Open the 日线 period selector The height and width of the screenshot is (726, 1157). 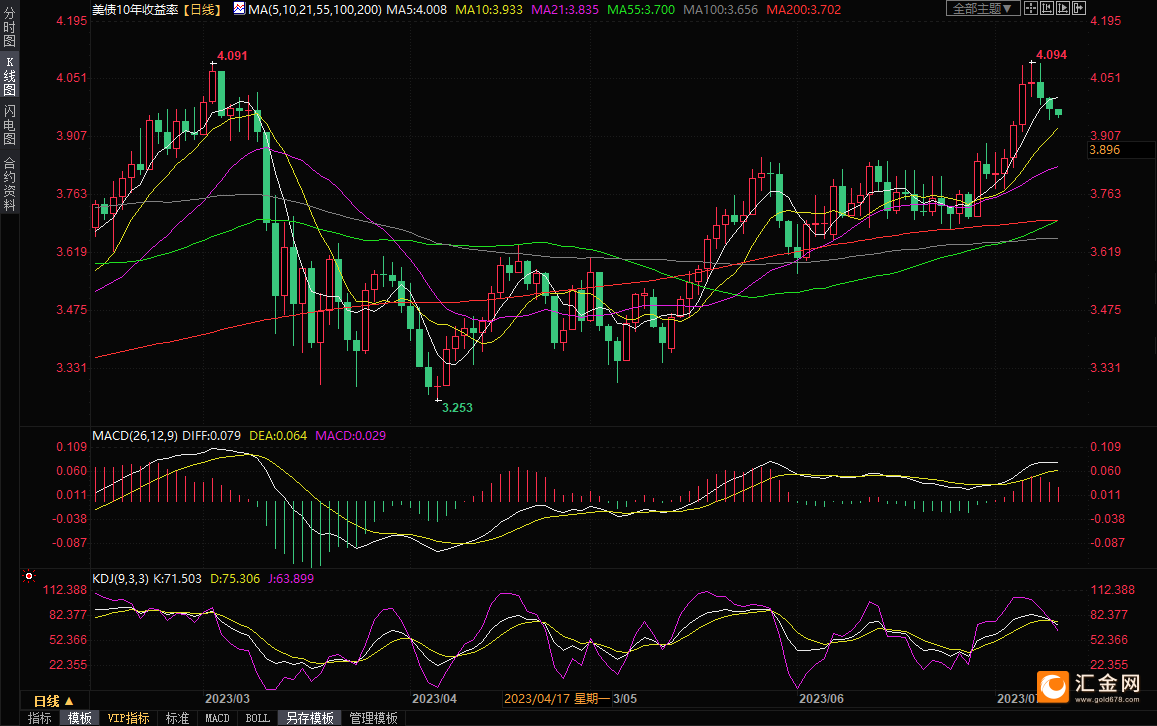coord(53,701)
